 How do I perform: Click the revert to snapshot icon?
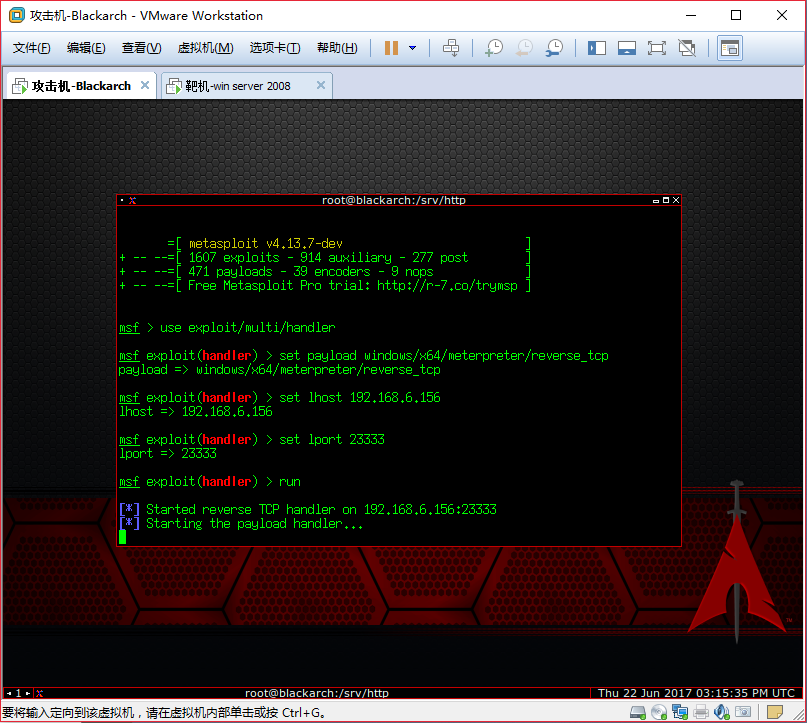click(x=524, y=48)
